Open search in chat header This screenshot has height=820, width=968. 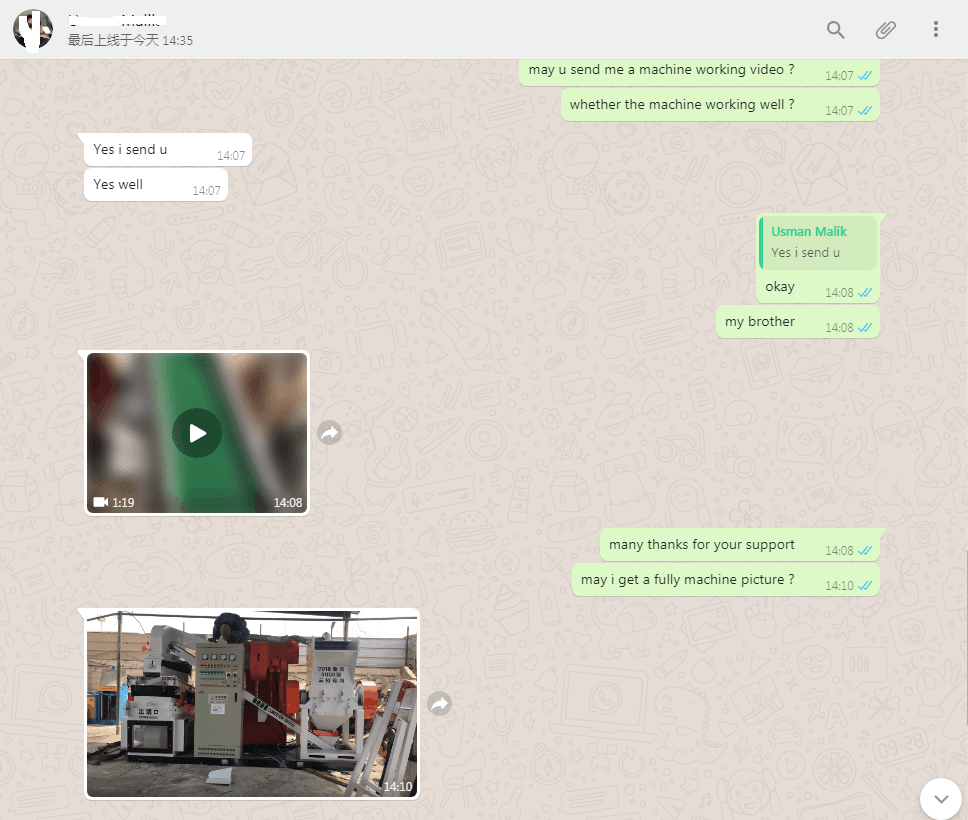click(835, 30)
